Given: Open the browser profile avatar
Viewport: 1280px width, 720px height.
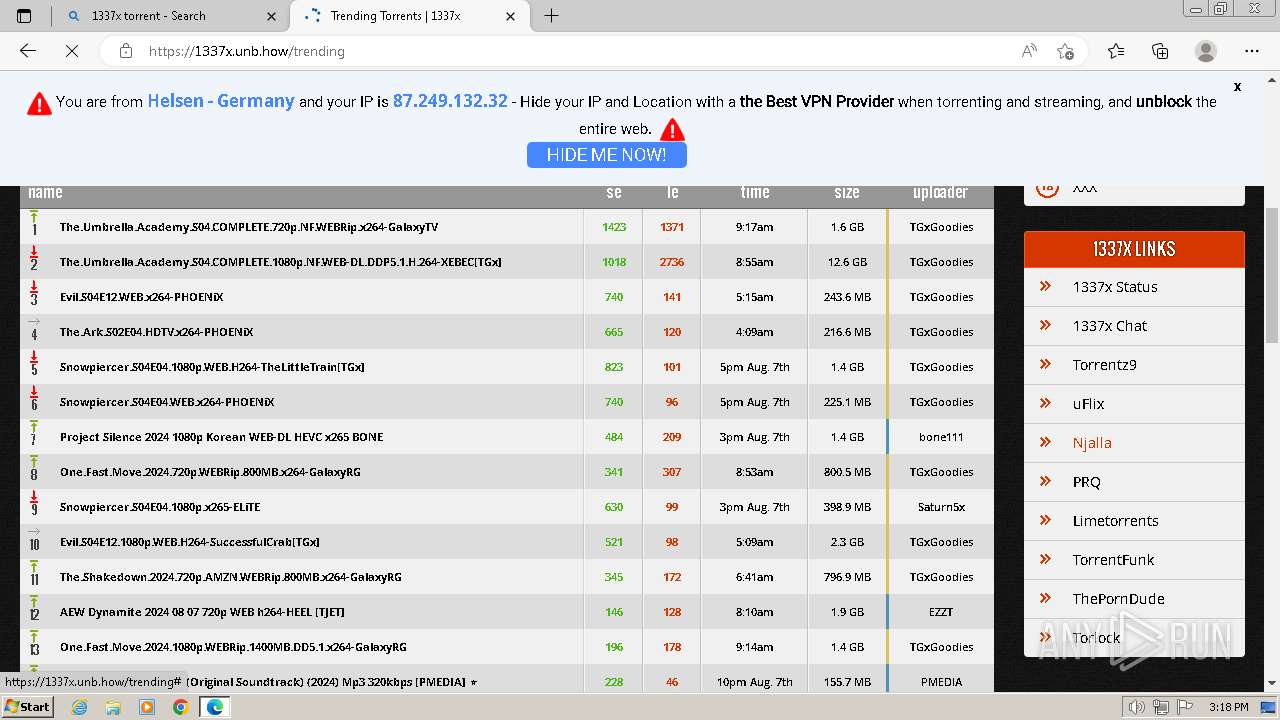Looking at the screenshot, I should [x=1206, y=51].
